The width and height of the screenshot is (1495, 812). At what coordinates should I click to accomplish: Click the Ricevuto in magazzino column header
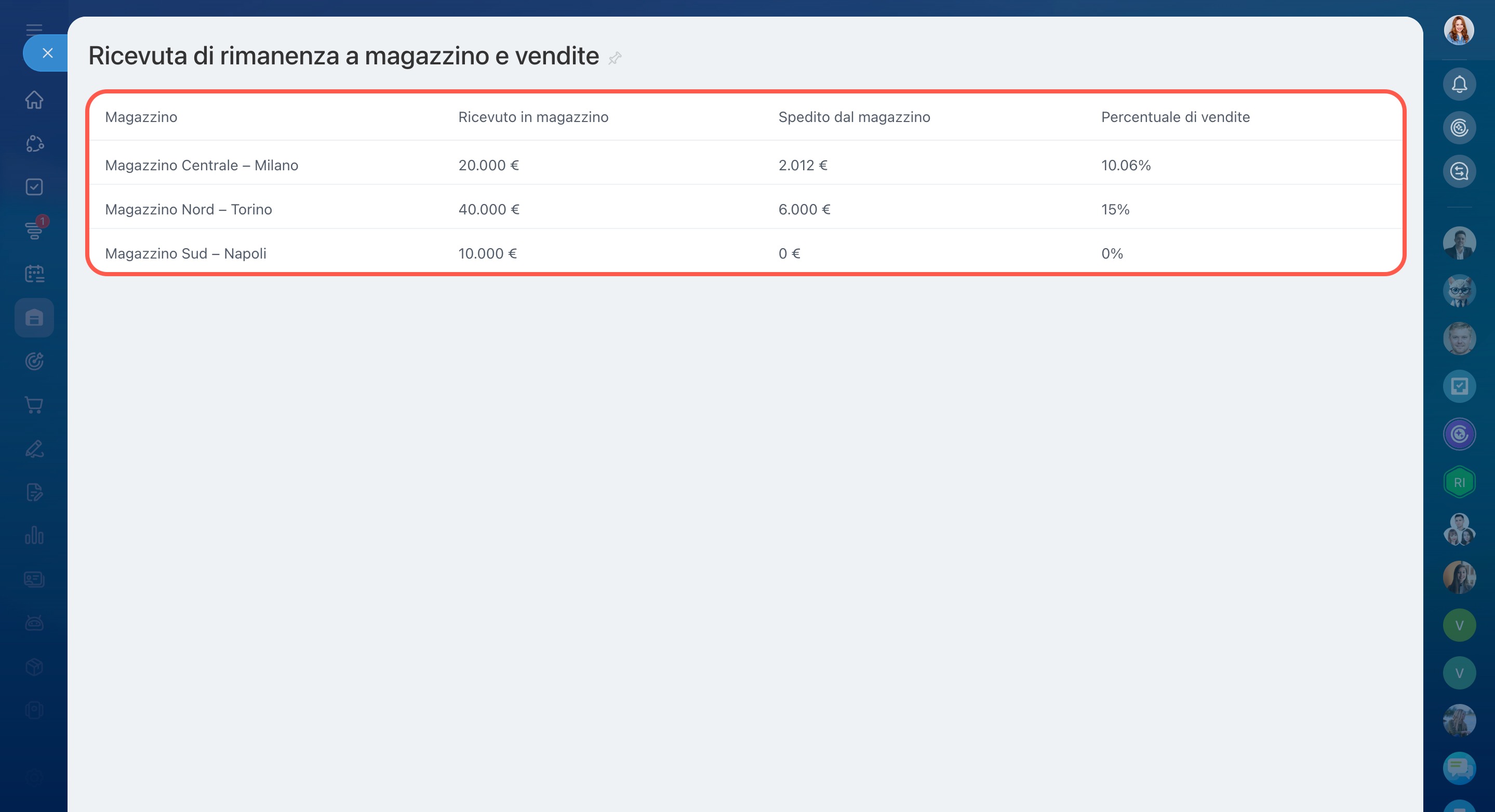pyautogui.click(x=533, y=117)
